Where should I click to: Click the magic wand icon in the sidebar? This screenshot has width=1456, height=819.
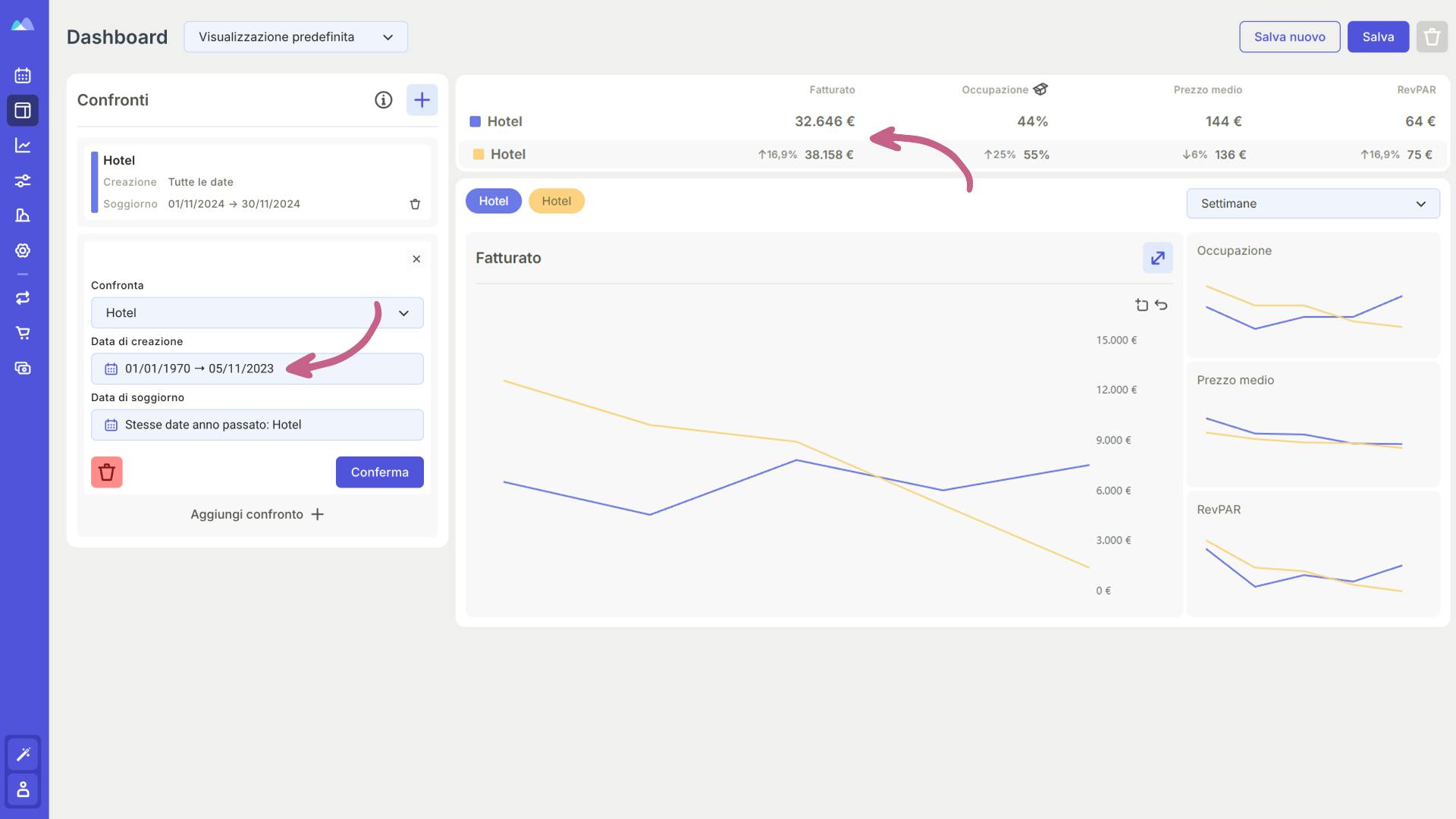23,754
